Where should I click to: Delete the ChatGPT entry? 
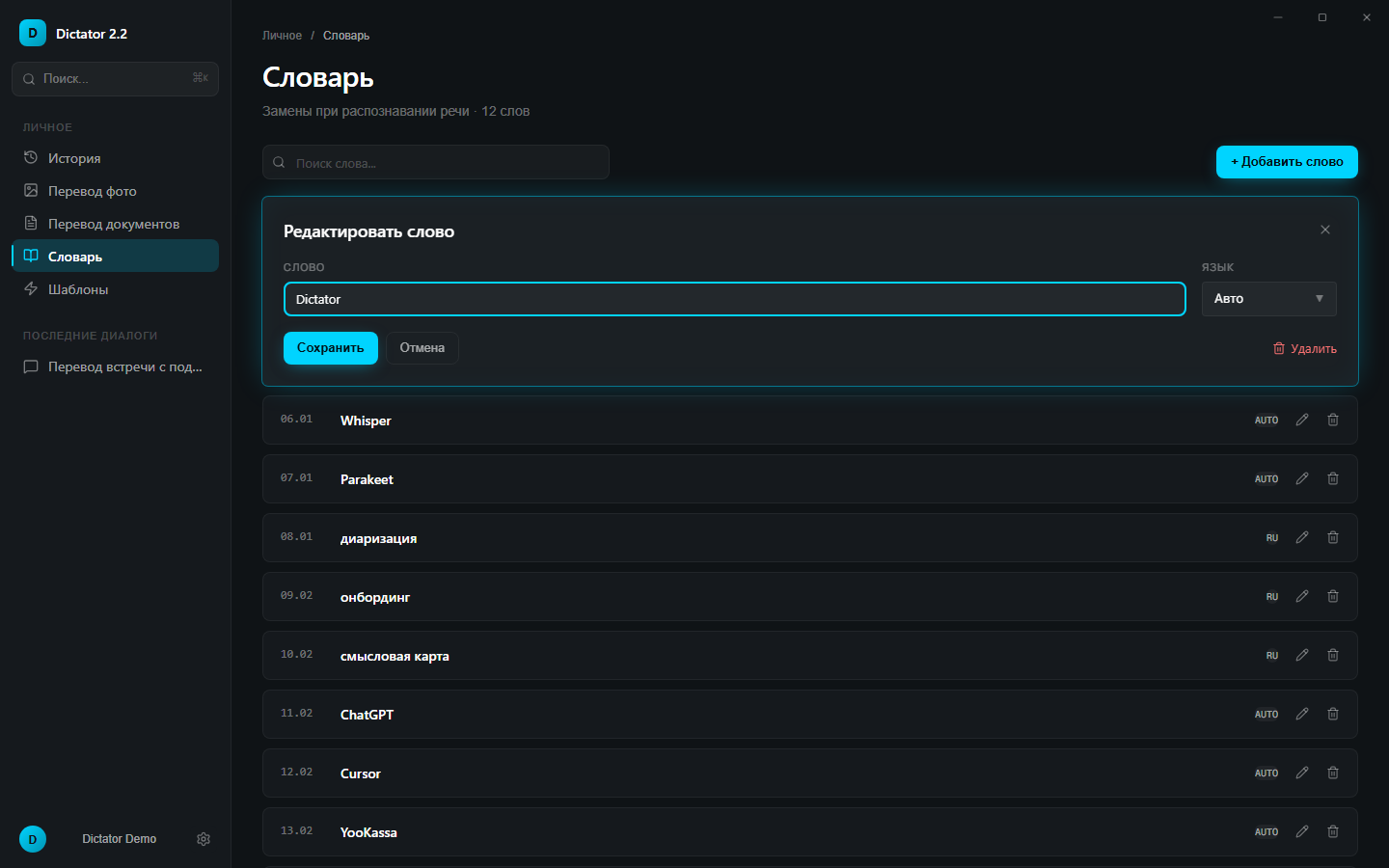click(1333, 714)
